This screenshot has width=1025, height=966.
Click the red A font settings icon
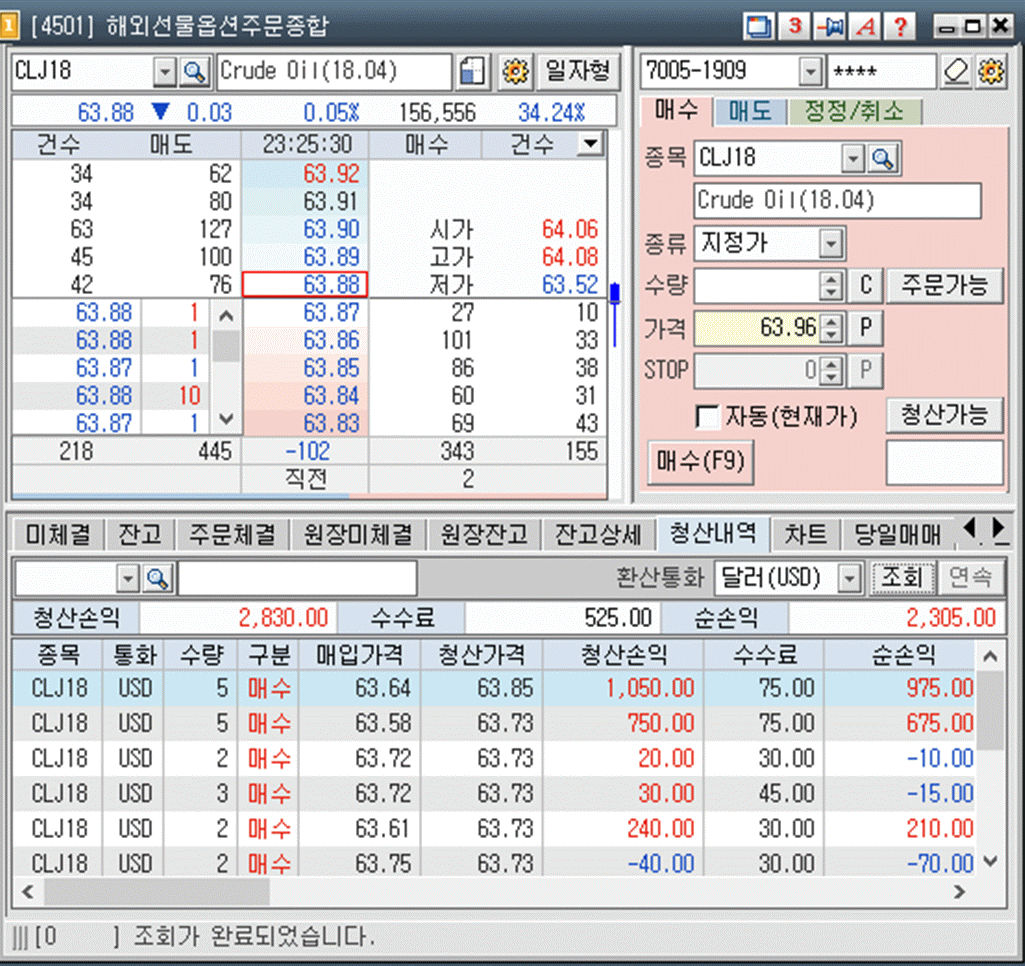pyautogui.click(x=865, y=27)
